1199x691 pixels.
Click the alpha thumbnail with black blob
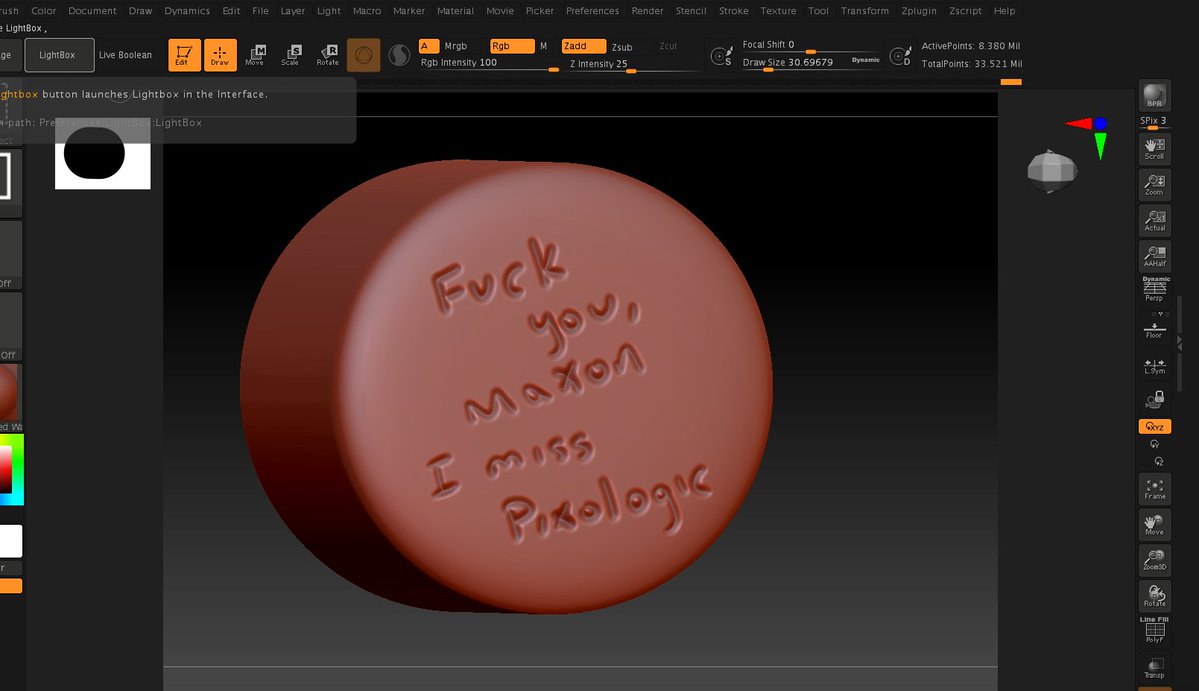(x=102, y=153)
